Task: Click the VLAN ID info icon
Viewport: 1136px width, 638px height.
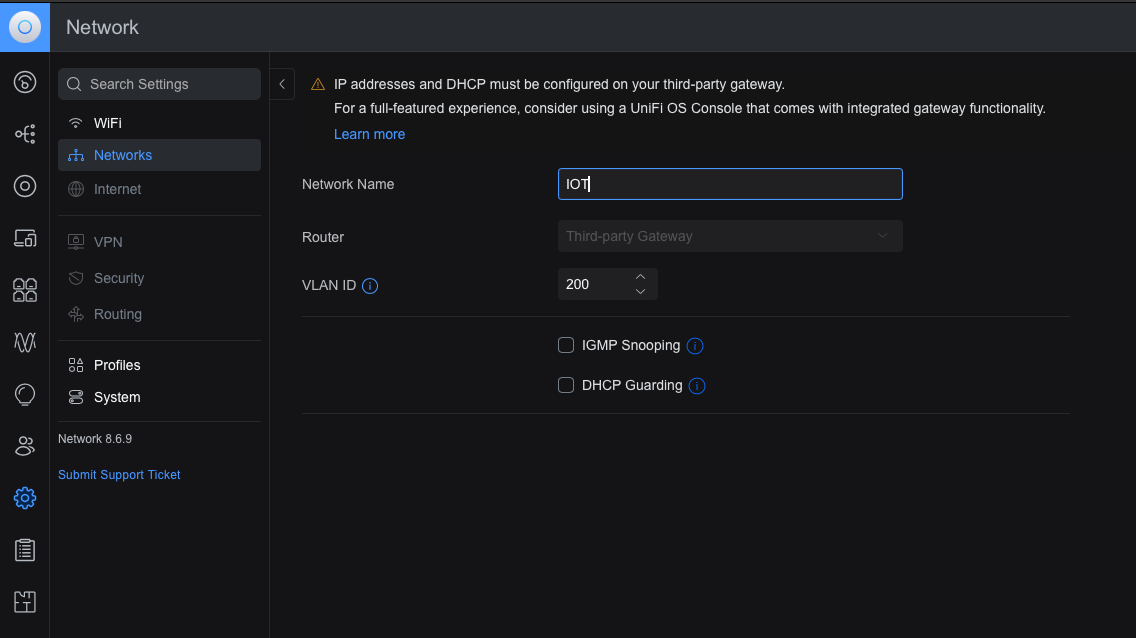Action: click(369, 285)
